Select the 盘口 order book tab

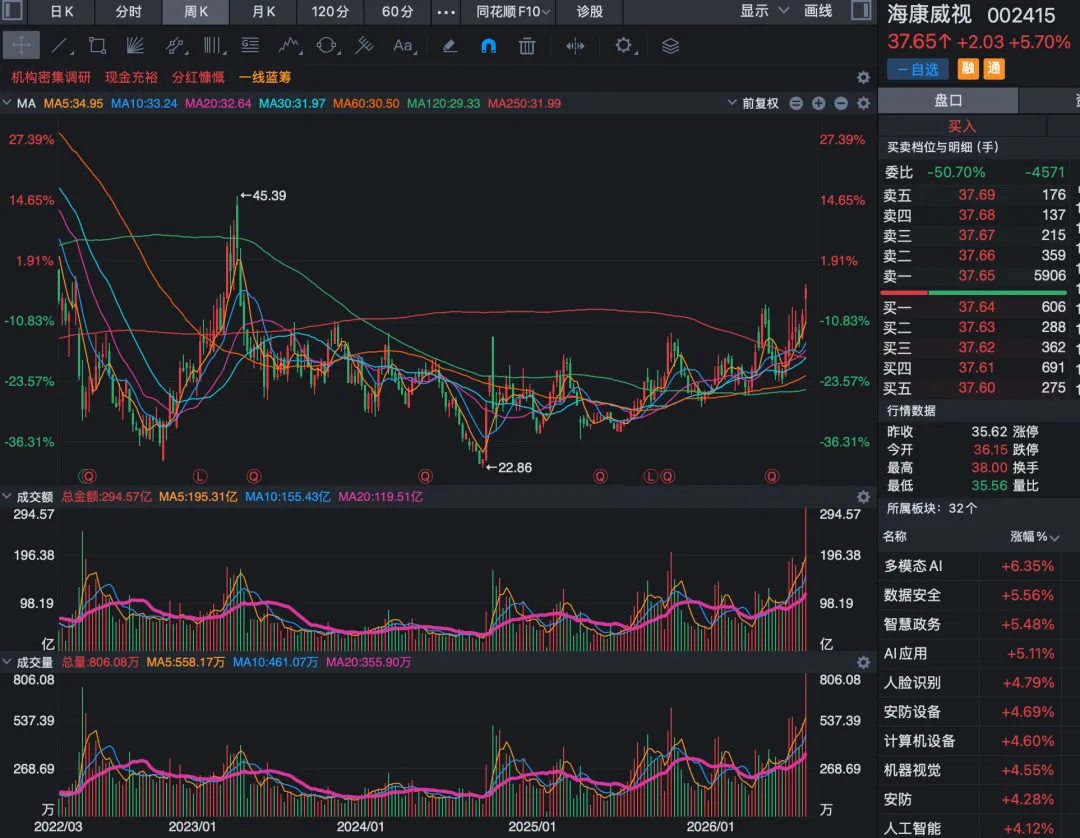[948, 101]
